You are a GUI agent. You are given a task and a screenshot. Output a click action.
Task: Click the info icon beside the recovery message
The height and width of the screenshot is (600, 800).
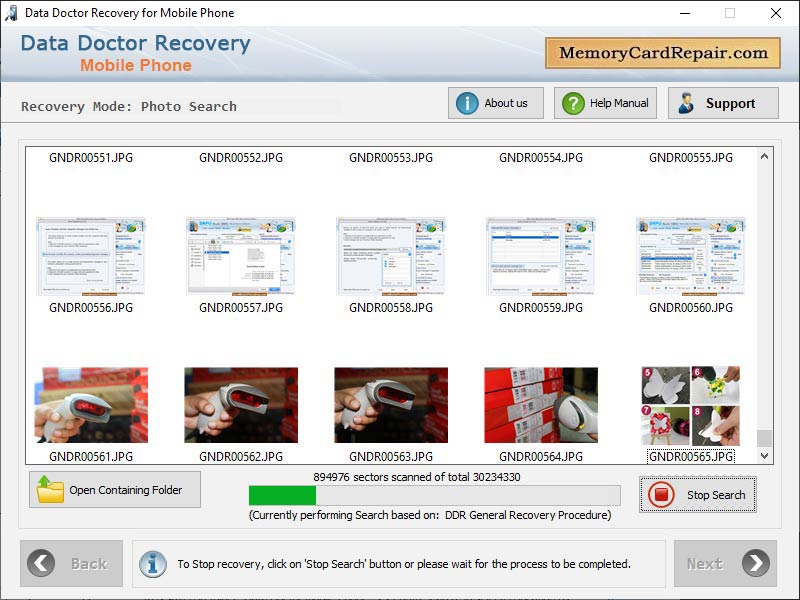click(x=152, y=563)
